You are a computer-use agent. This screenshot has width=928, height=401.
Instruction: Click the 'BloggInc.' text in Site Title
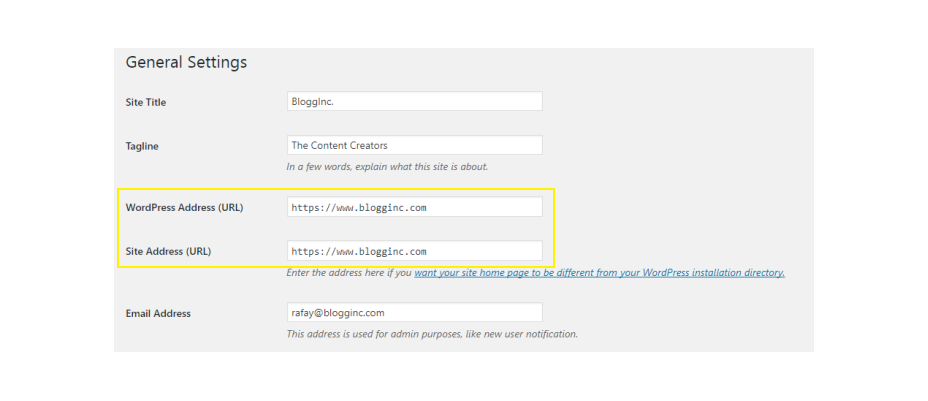tap(311, 102)
